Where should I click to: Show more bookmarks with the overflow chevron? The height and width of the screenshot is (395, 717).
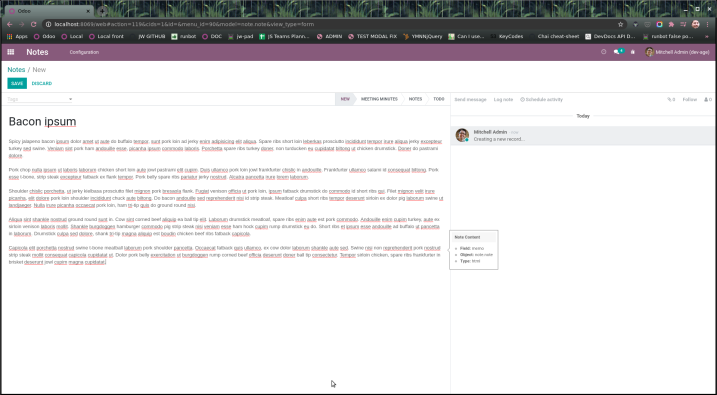707,37
